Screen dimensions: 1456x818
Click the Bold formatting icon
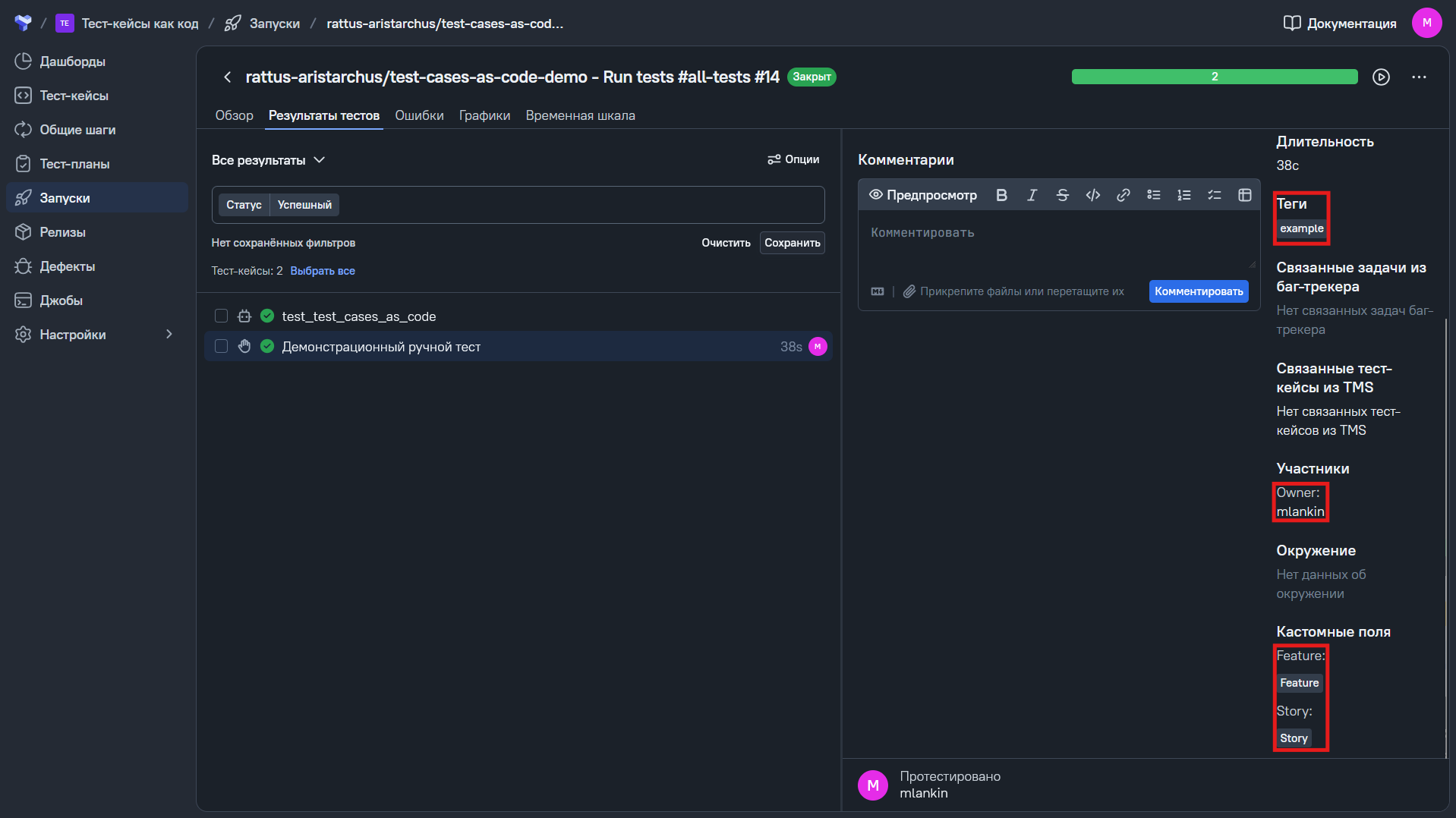[1001, 195]
